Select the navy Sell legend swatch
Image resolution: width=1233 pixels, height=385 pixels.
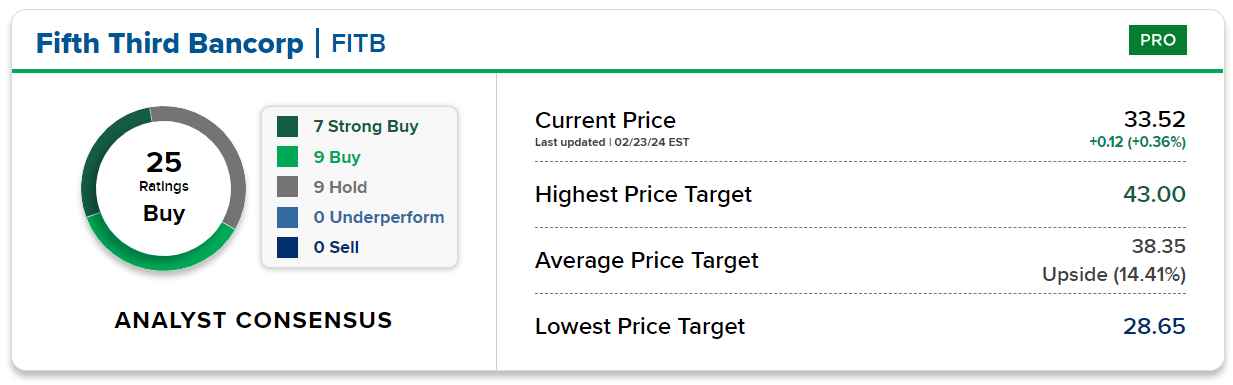click(288, 247)
